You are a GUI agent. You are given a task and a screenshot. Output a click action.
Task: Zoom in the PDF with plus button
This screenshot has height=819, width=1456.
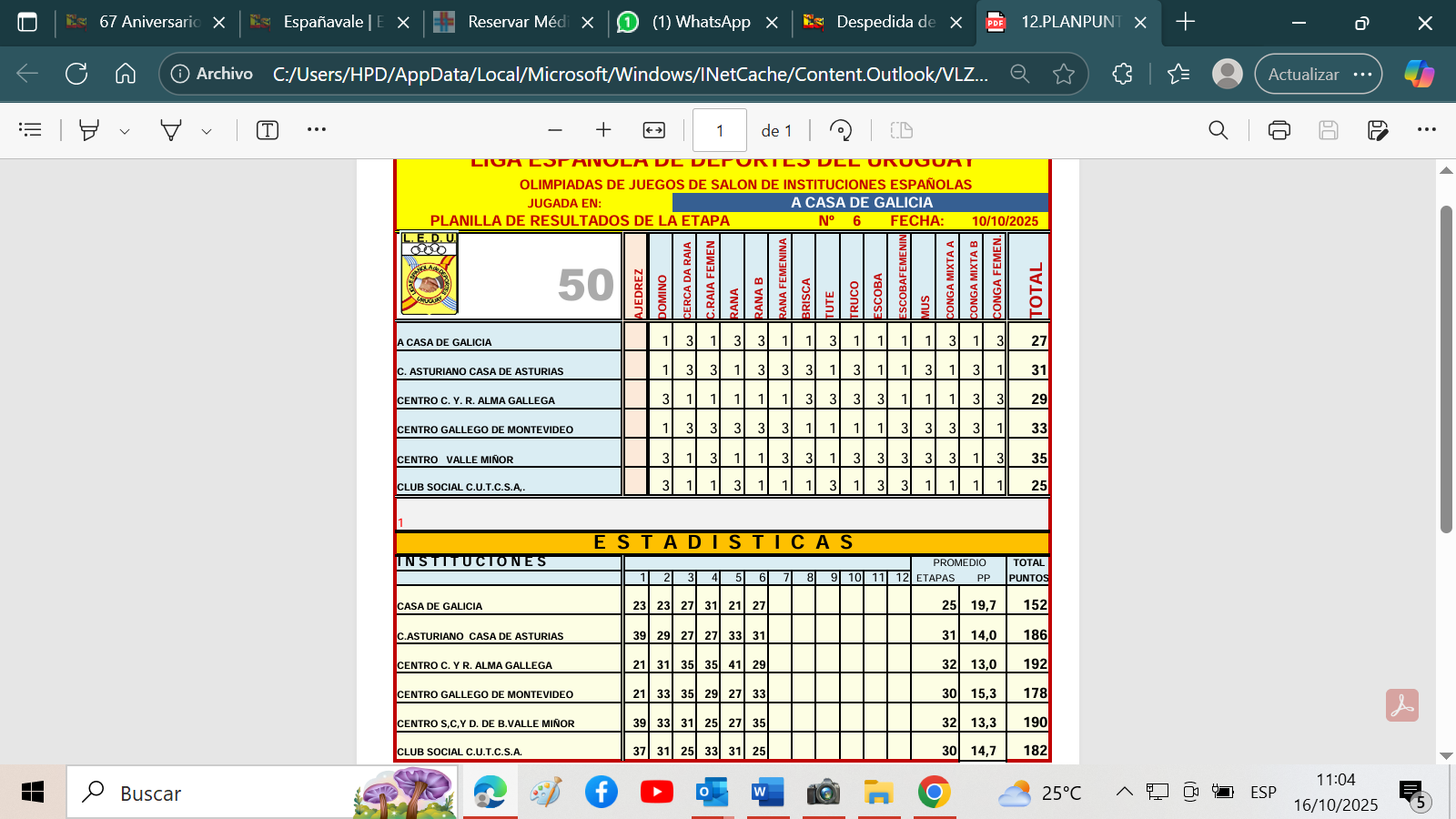603,130
